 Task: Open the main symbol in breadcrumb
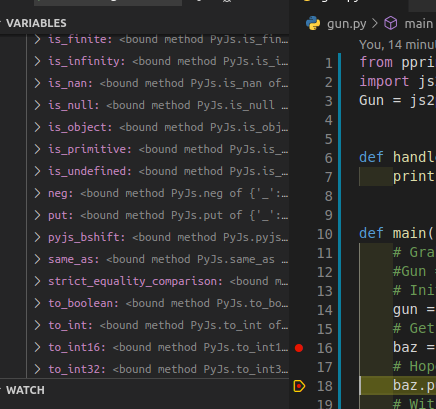tap(418, 24)
